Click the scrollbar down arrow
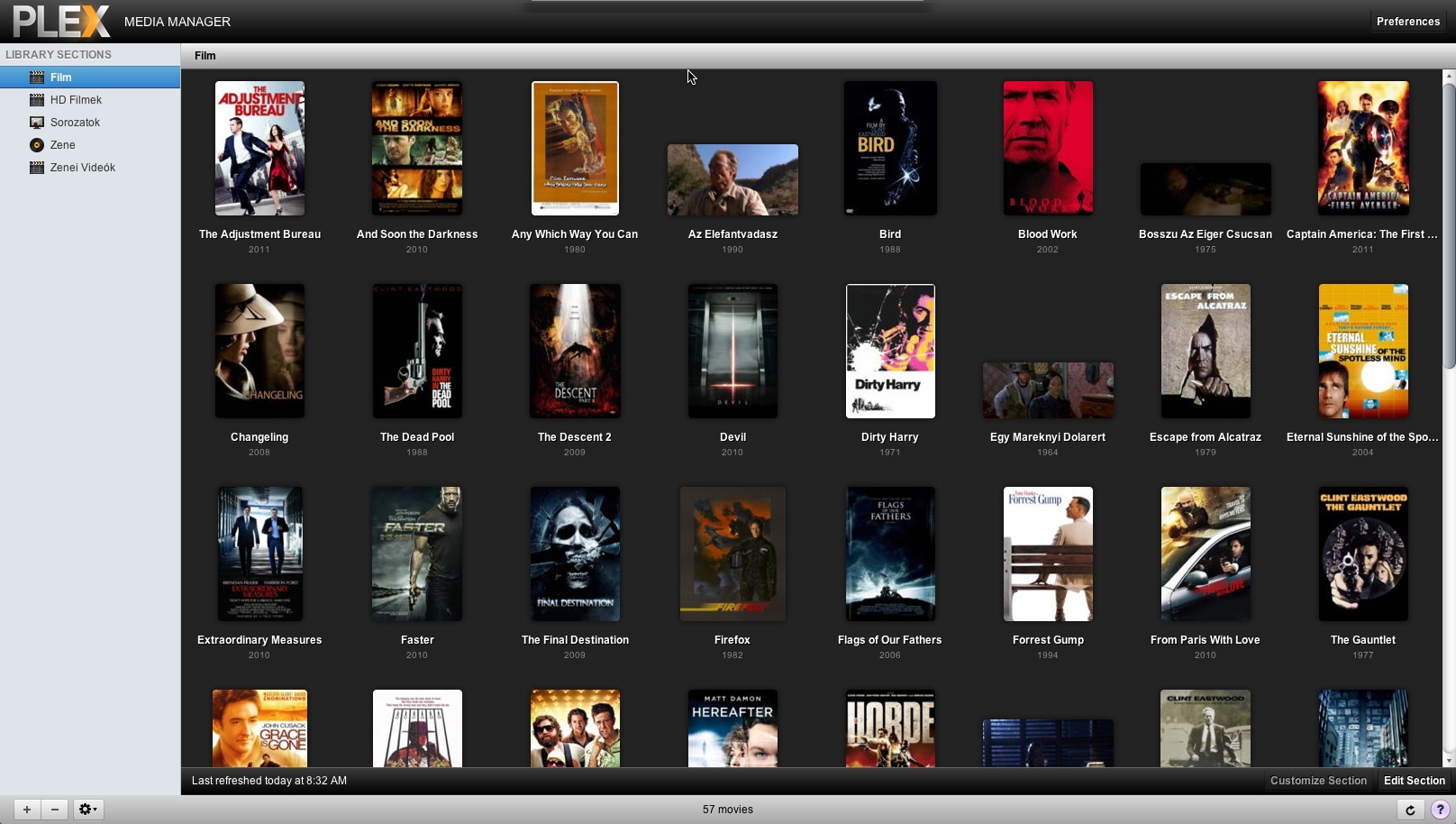Screen dimensions: 1456x824 [1449, 760]
